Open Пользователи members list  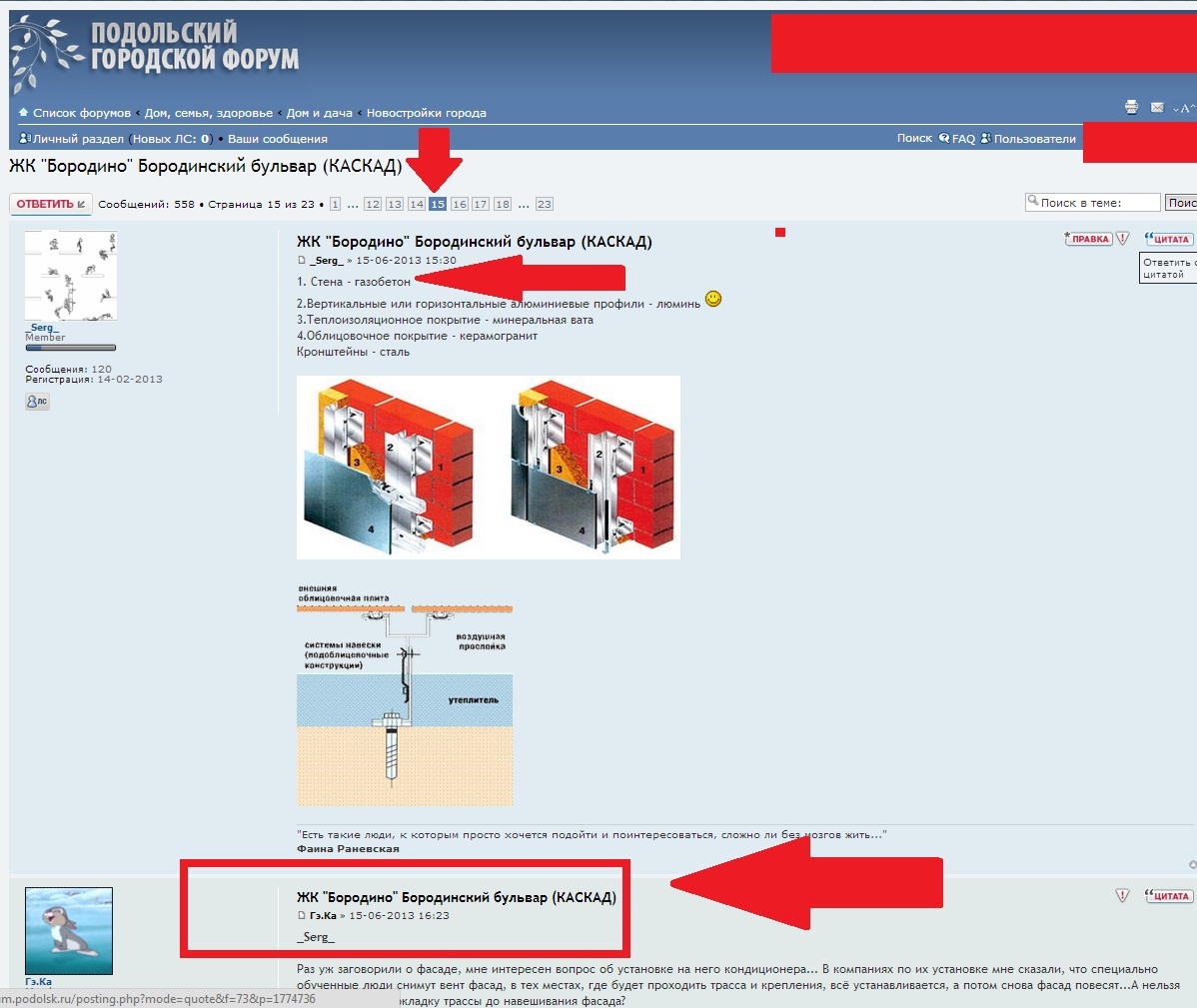pyautogui.click(x=1034, y=139)
